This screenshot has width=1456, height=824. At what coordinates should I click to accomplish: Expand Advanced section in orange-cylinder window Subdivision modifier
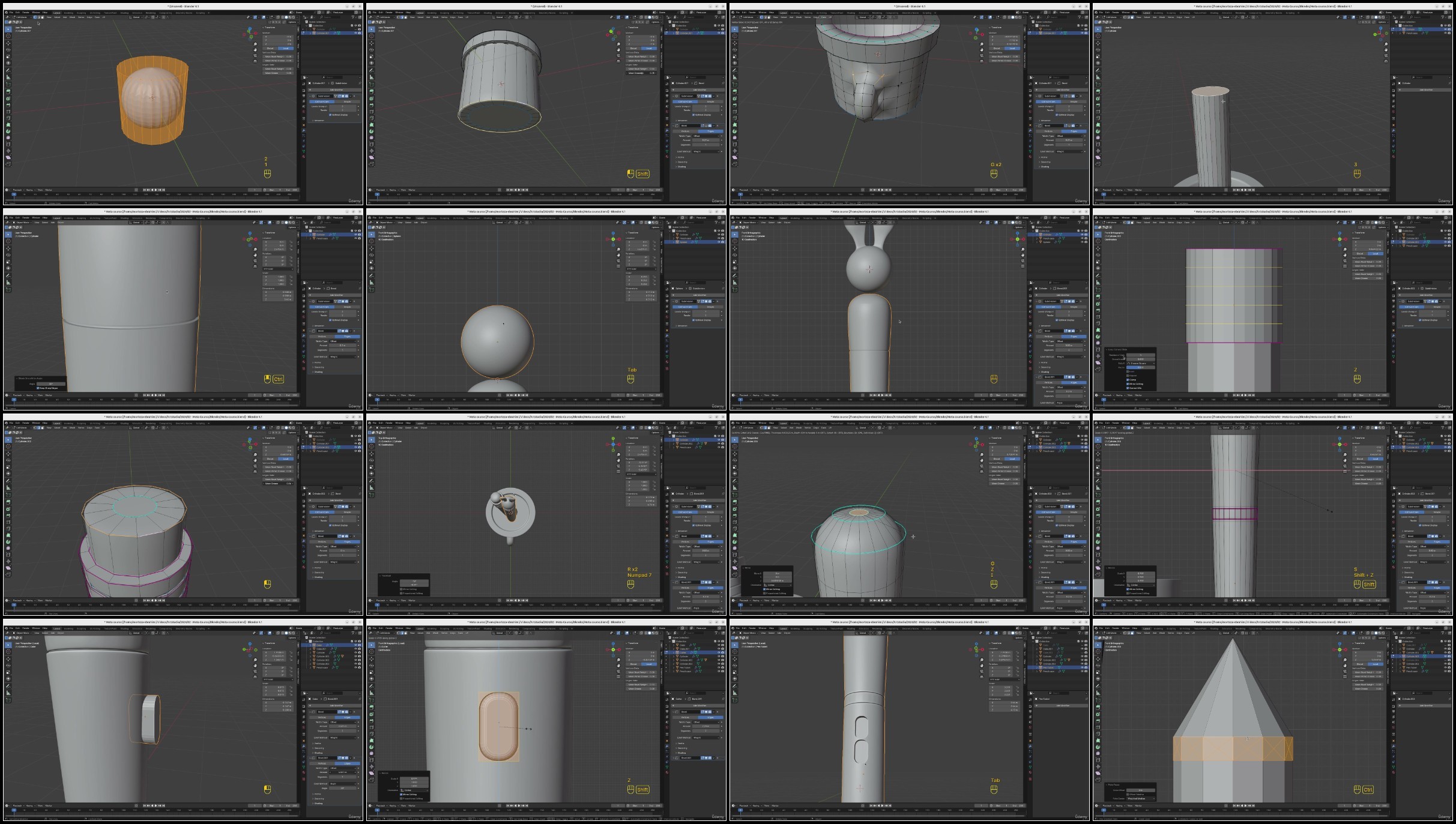point(319,120)
